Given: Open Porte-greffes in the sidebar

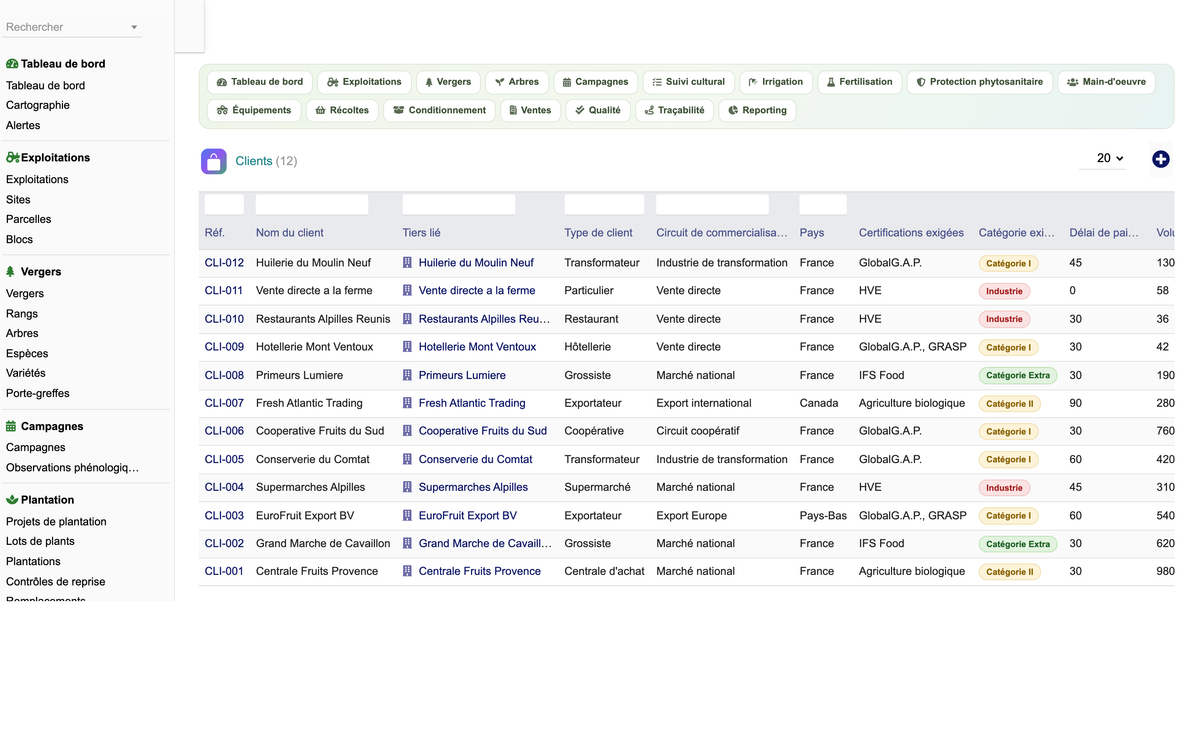Looking at the screenshot, I should (38, 393).
